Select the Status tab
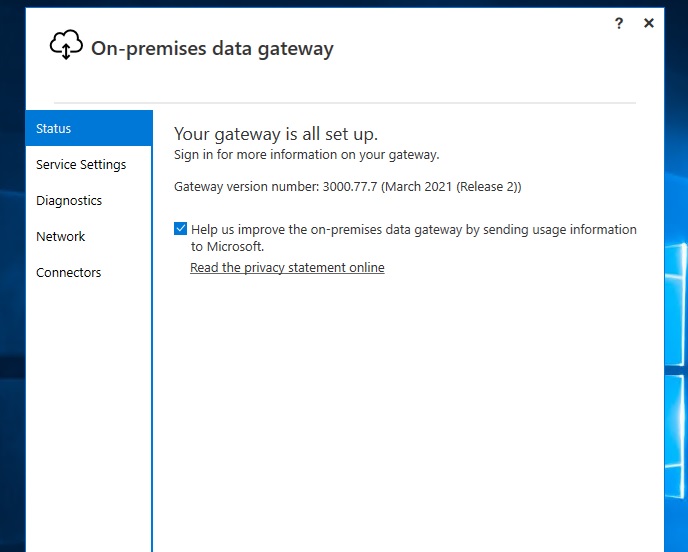 pyautogui.click(x=89, y=128)
